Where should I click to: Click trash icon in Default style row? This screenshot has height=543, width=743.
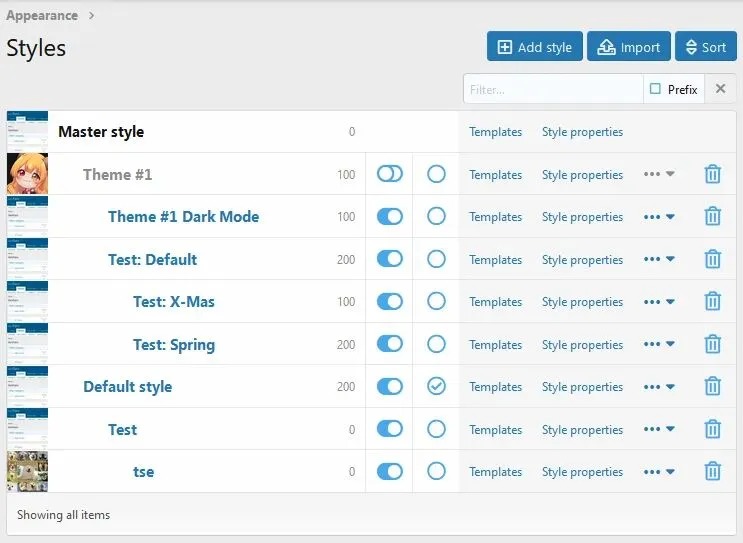(712, 387)
